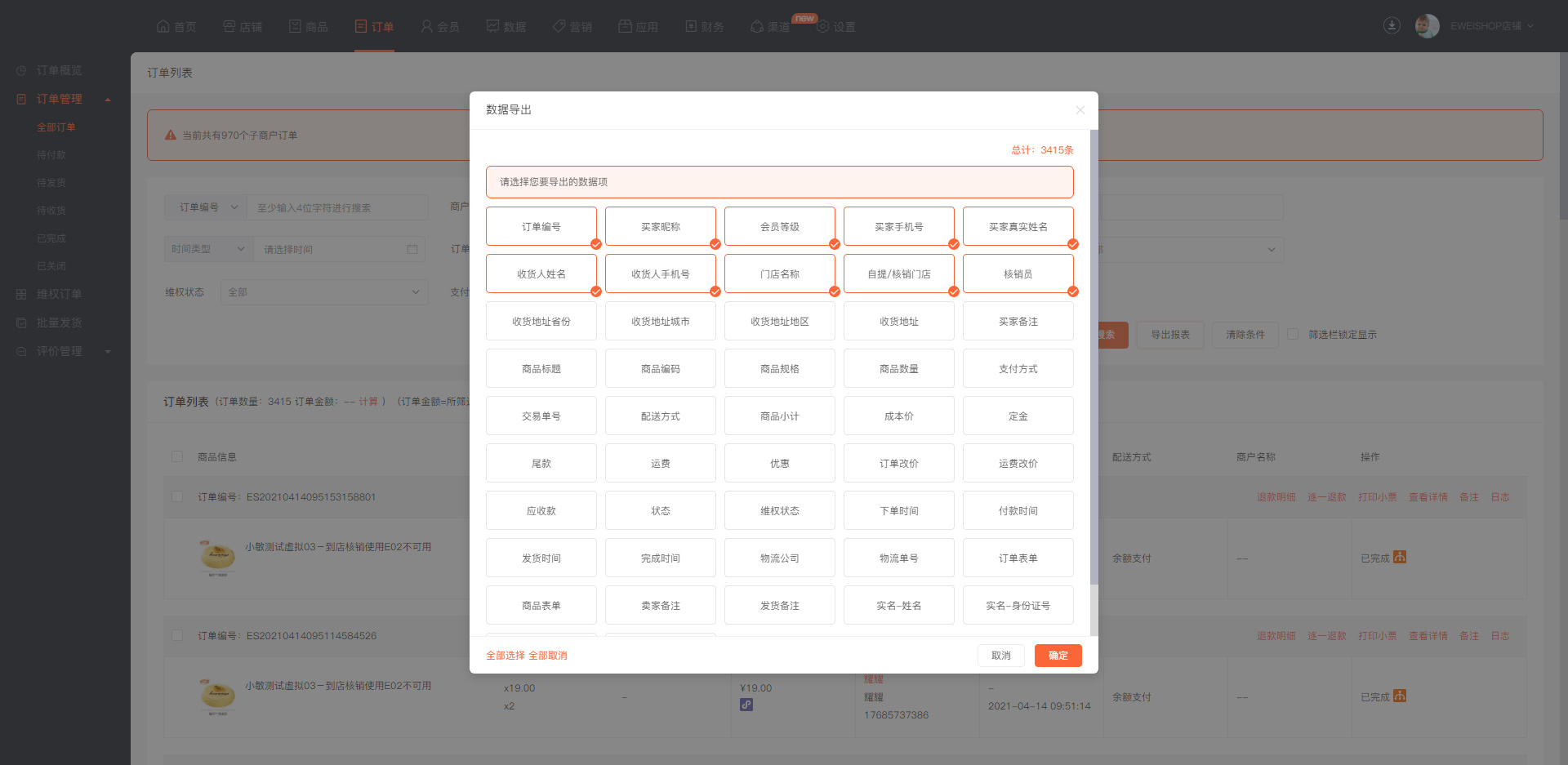Click the user avatar in header

tap(1427, 26)
